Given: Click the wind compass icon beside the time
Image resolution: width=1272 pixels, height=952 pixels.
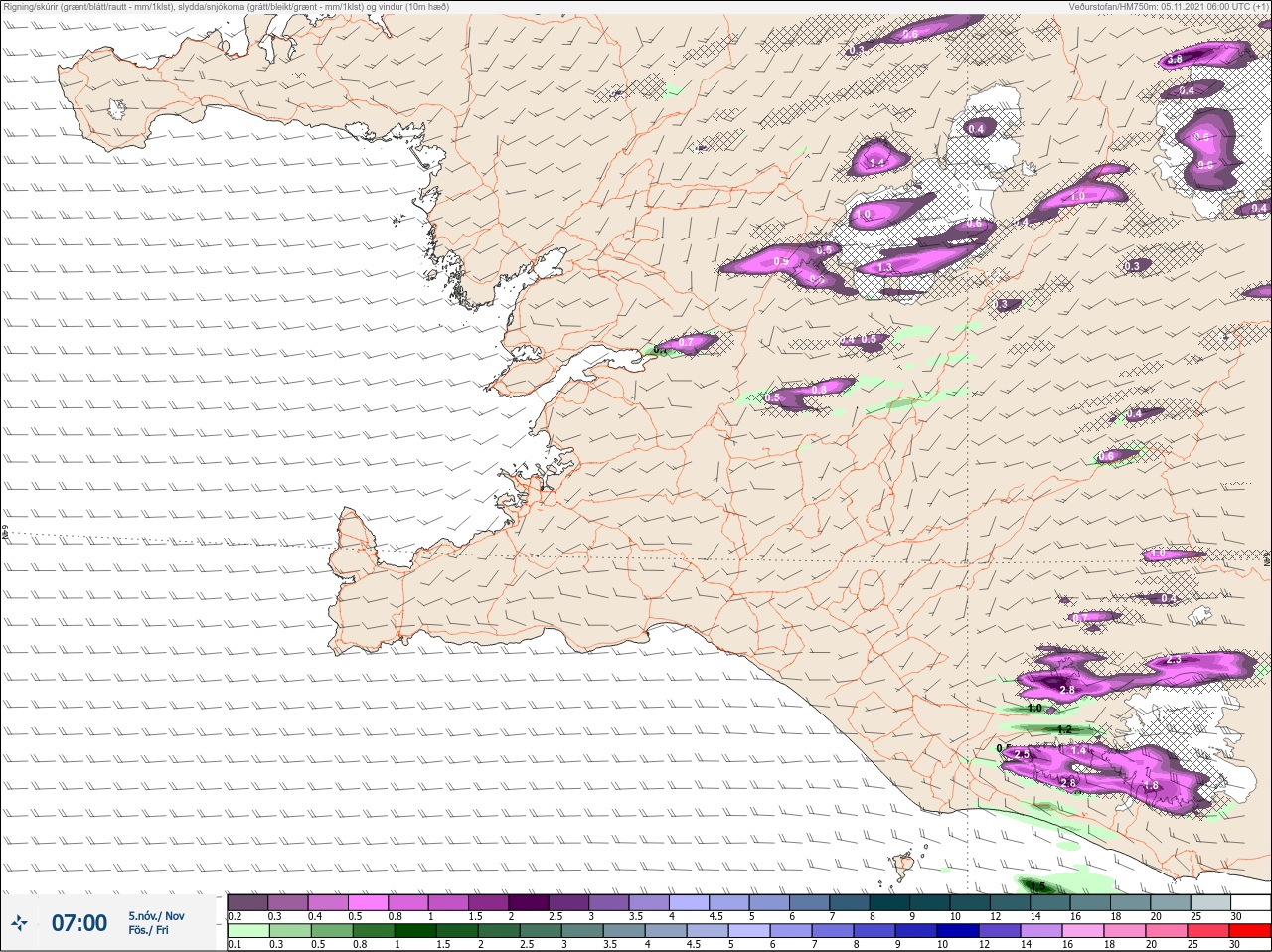Looking at the screenshot, I should [x=20, y=924].
